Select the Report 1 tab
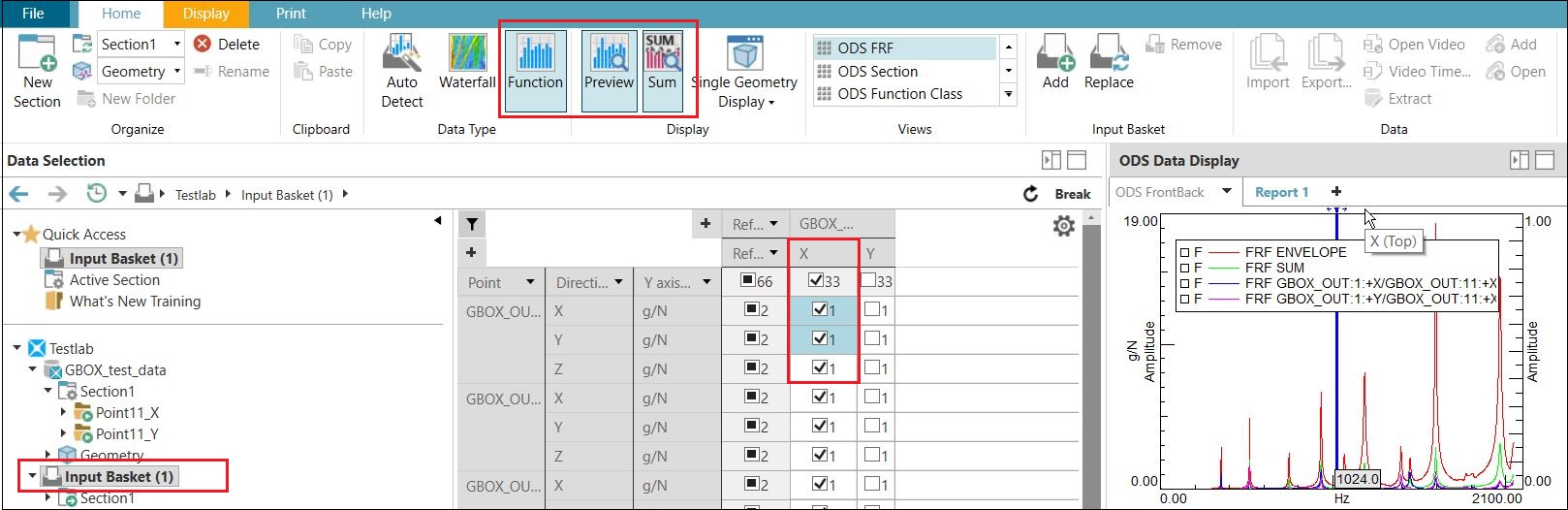 tap(1281, 192)
